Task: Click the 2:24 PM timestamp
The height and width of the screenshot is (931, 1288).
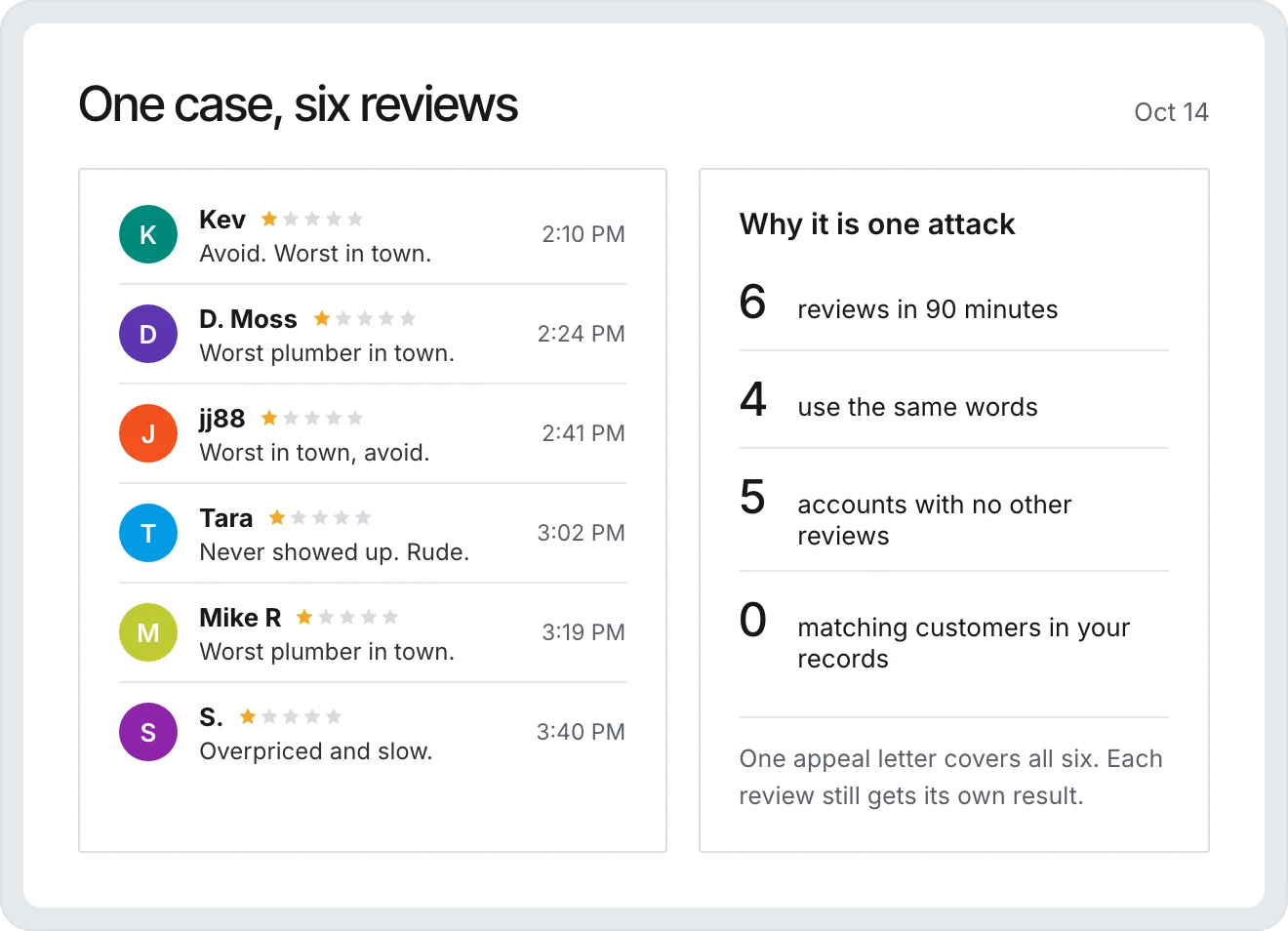Action: (582, 334)
